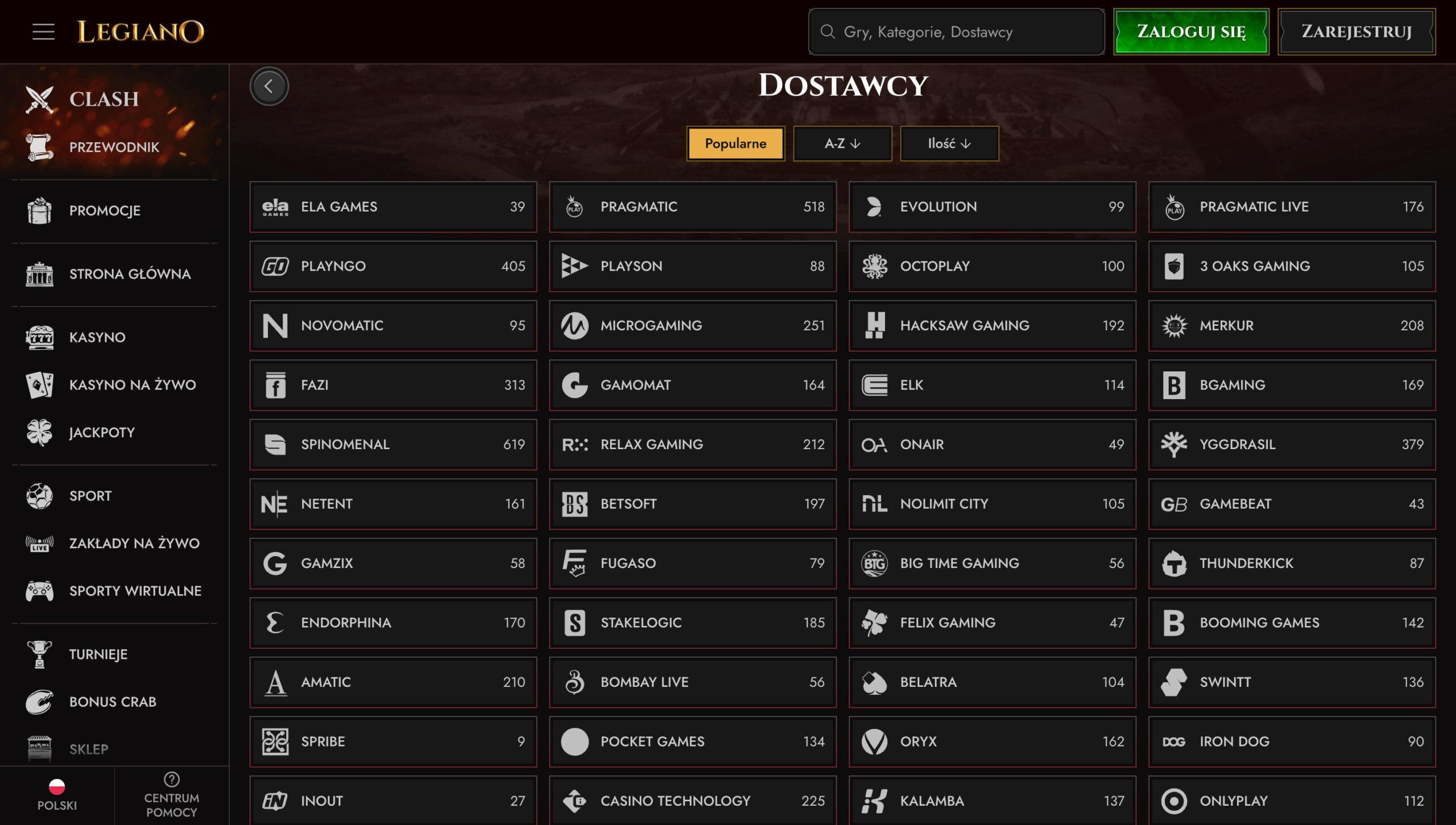The image size is (1456, 825).
Task: Sort providers by A-Z
Action: point(842,143)
